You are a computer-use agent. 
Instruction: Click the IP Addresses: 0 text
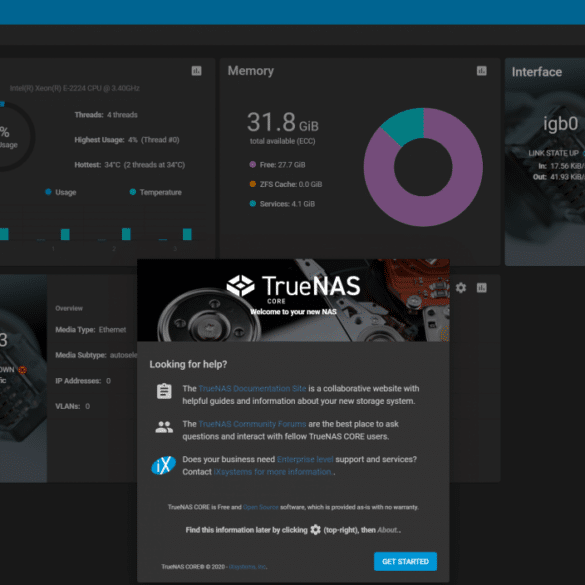[83, 381]
